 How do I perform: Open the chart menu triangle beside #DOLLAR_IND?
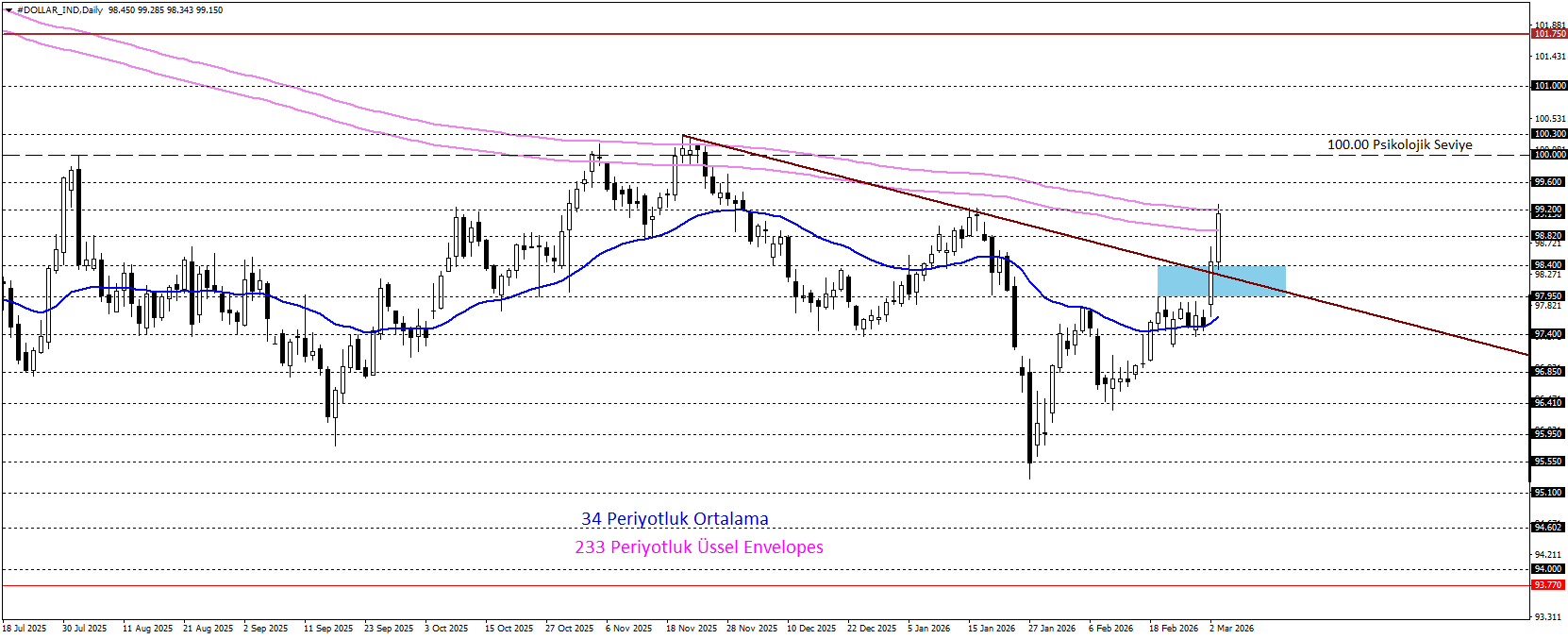(x=8, y=10)
